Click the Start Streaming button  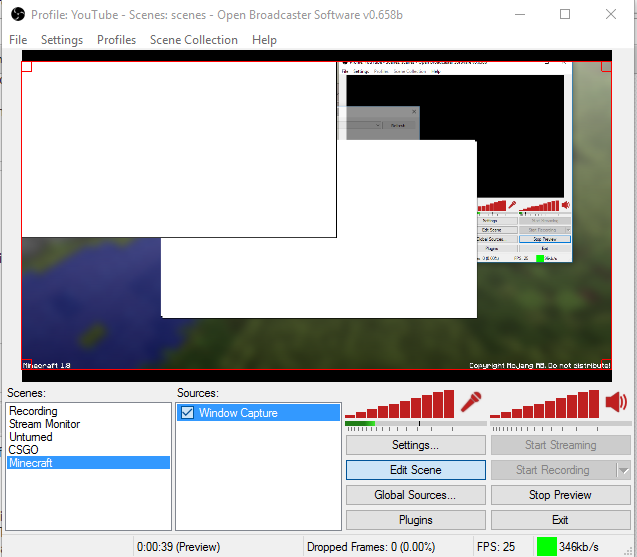click(x=560, y=445)
